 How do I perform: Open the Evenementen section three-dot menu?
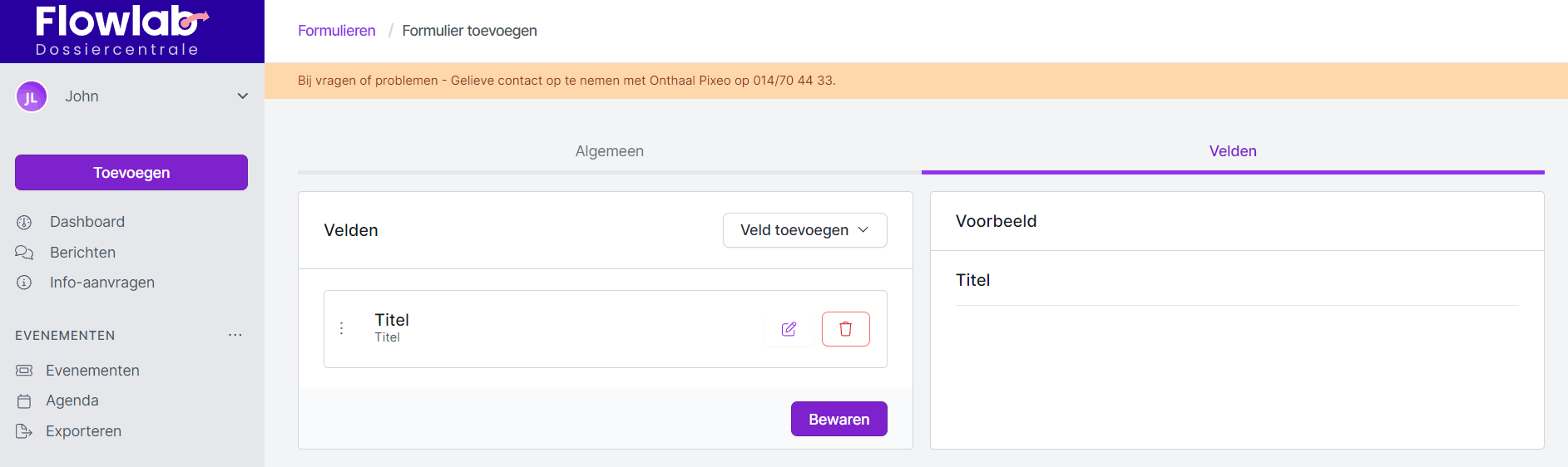[235, 335]
